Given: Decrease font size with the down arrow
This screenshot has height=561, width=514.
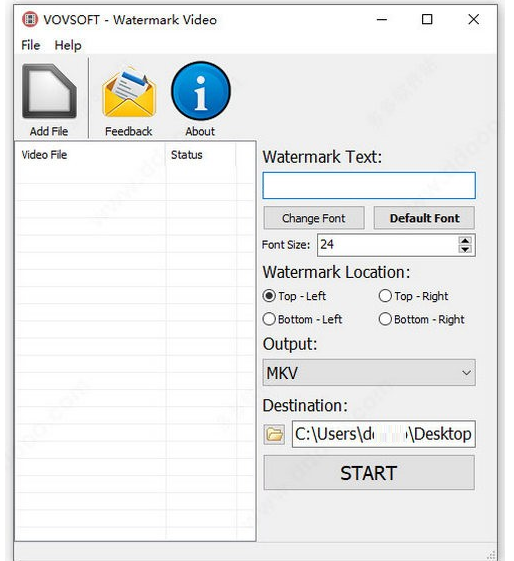Looking at the screenshot, I should coord(465,249).
